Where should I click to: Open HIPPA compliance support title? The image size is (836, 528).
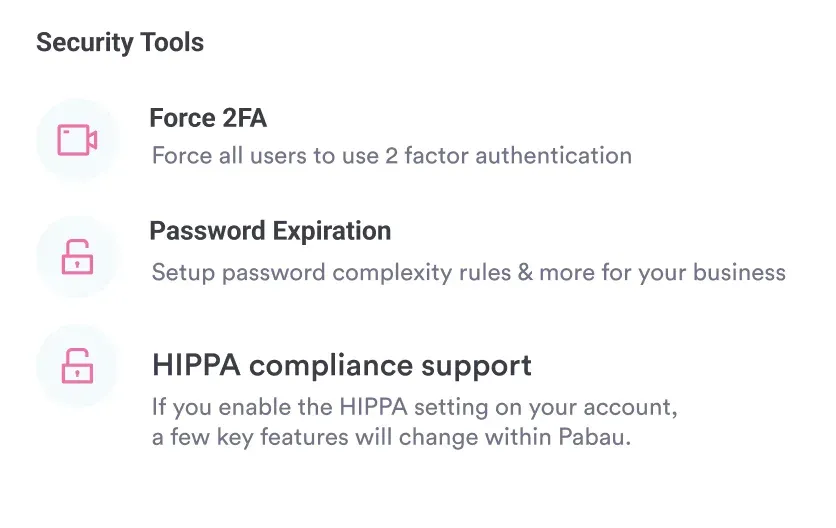pyautogui.click(x=341, y=365)
